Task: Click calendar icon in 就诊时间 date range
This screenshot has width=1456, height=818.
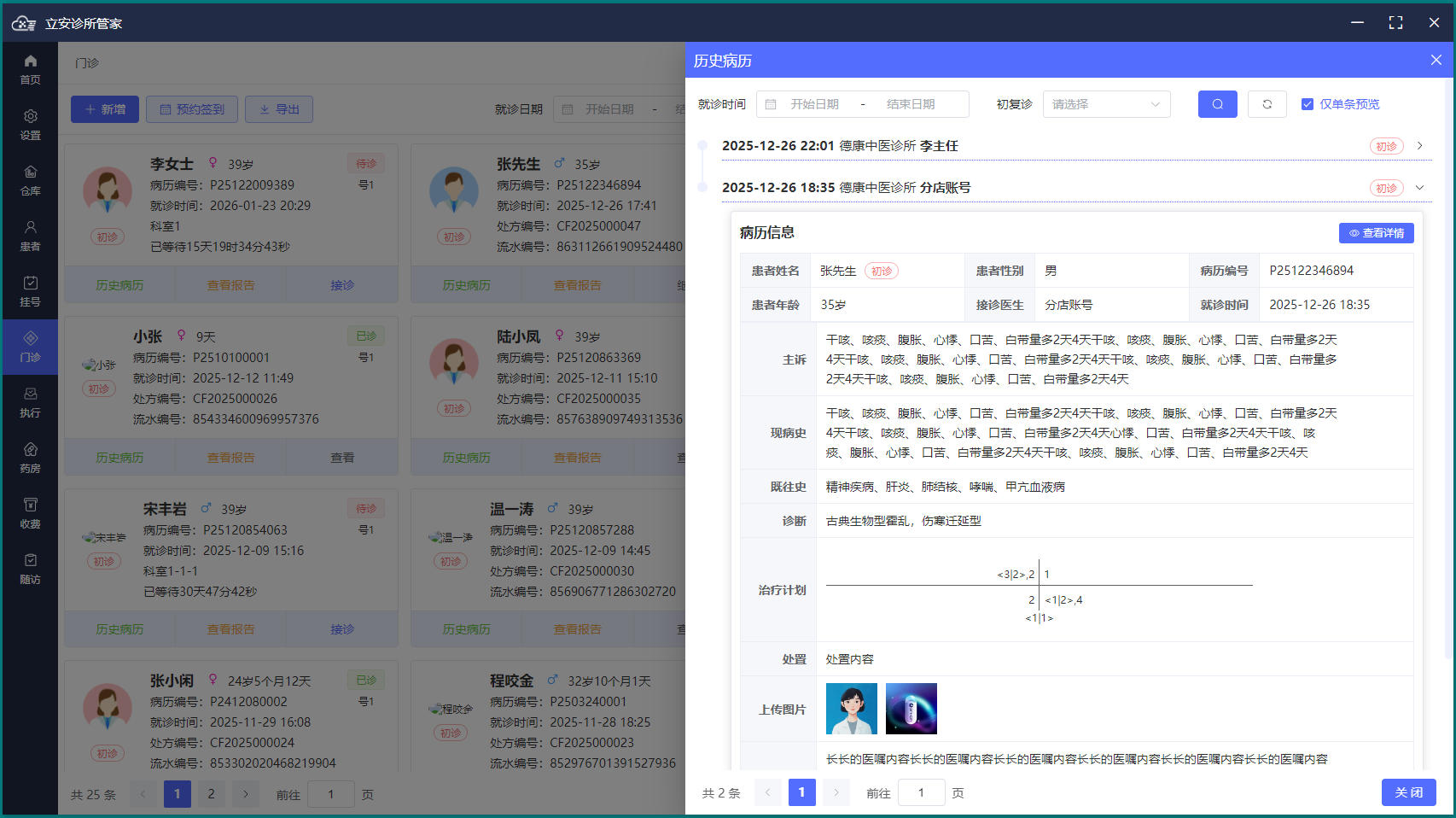Action: click(x=771, y=104)
